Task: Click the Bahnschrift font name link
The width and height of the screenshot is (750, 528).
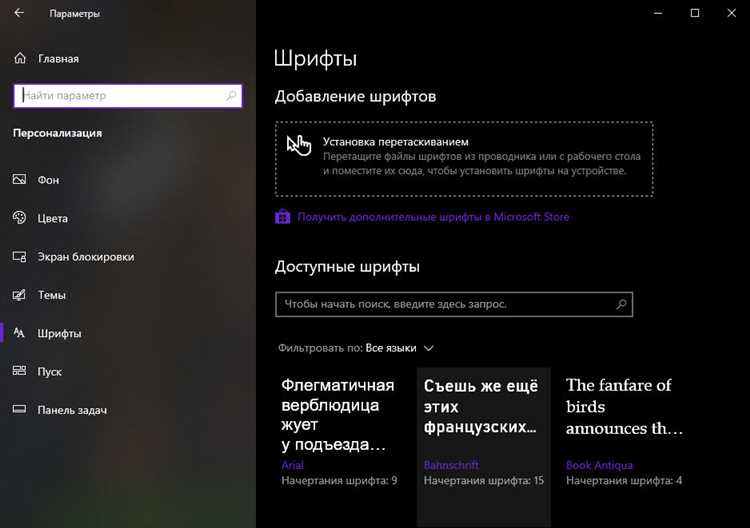Action: [451, 465]
